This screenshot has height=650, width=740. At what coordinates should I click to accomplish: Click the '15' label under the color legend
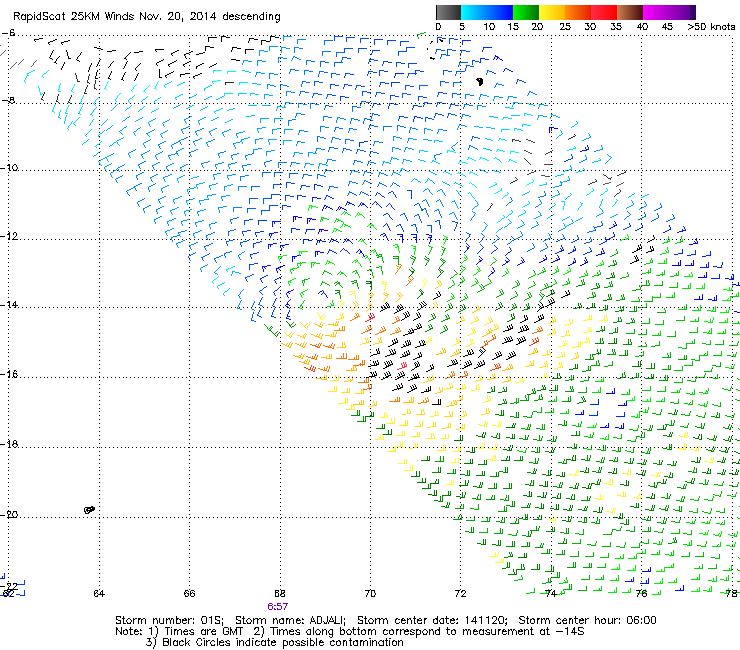tap(513, 26)
